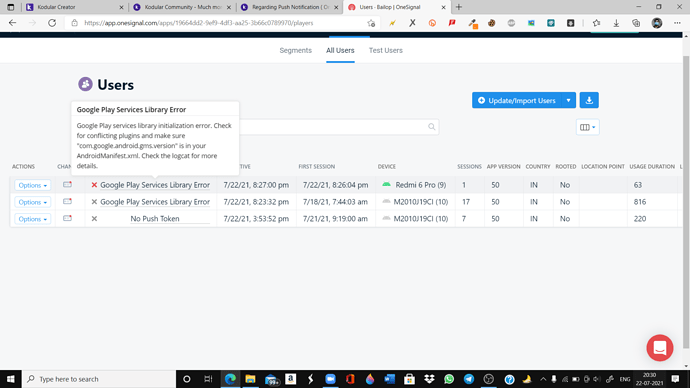Click the USAGE DURATION column header
The image size is (690, 388).
[x=652, y=166]
